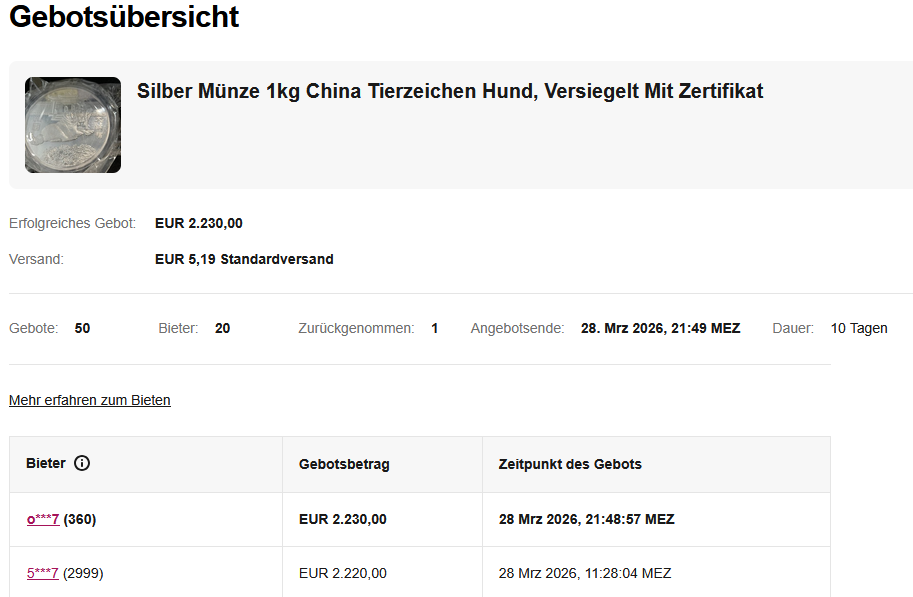Click the EUR 2.220,00 bid amount

[343, 573]
